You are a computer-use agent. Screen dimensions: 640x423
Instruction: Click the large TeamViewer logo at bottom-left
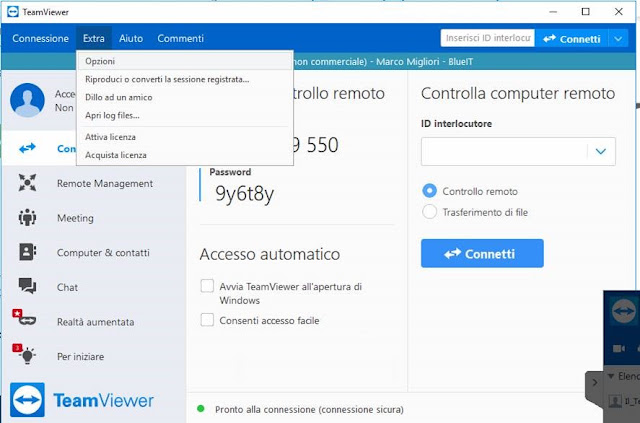(27, 400)
